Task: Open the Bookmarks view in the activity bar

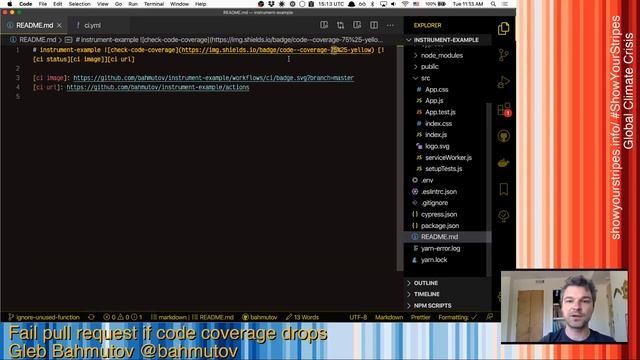Action: pos(504,189)
